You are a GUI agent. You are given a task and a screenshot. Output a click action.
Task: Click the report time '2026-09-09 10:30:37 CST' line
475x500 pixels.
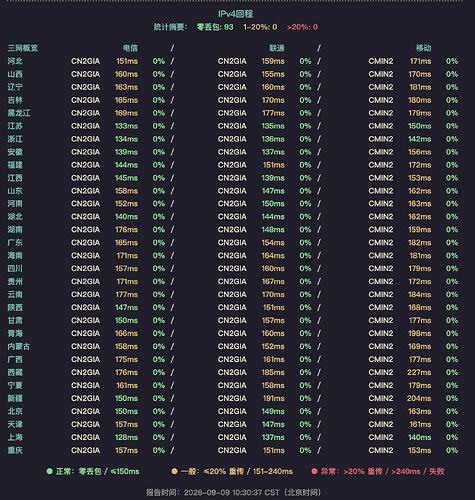233,492
